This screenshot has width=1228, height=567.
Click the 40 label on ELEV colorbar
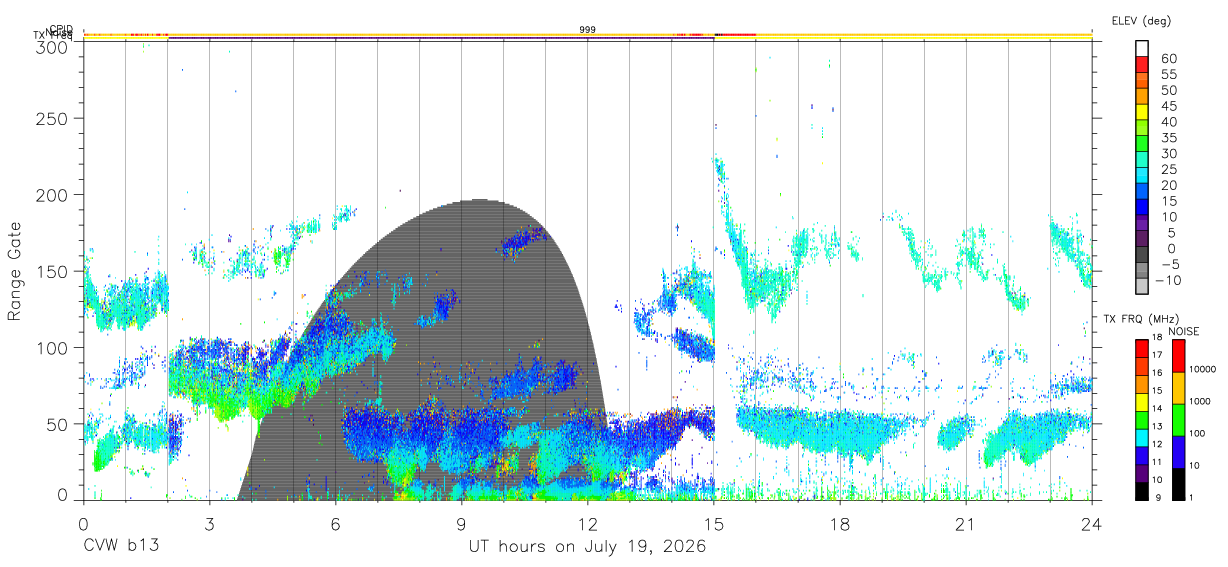1168,122
